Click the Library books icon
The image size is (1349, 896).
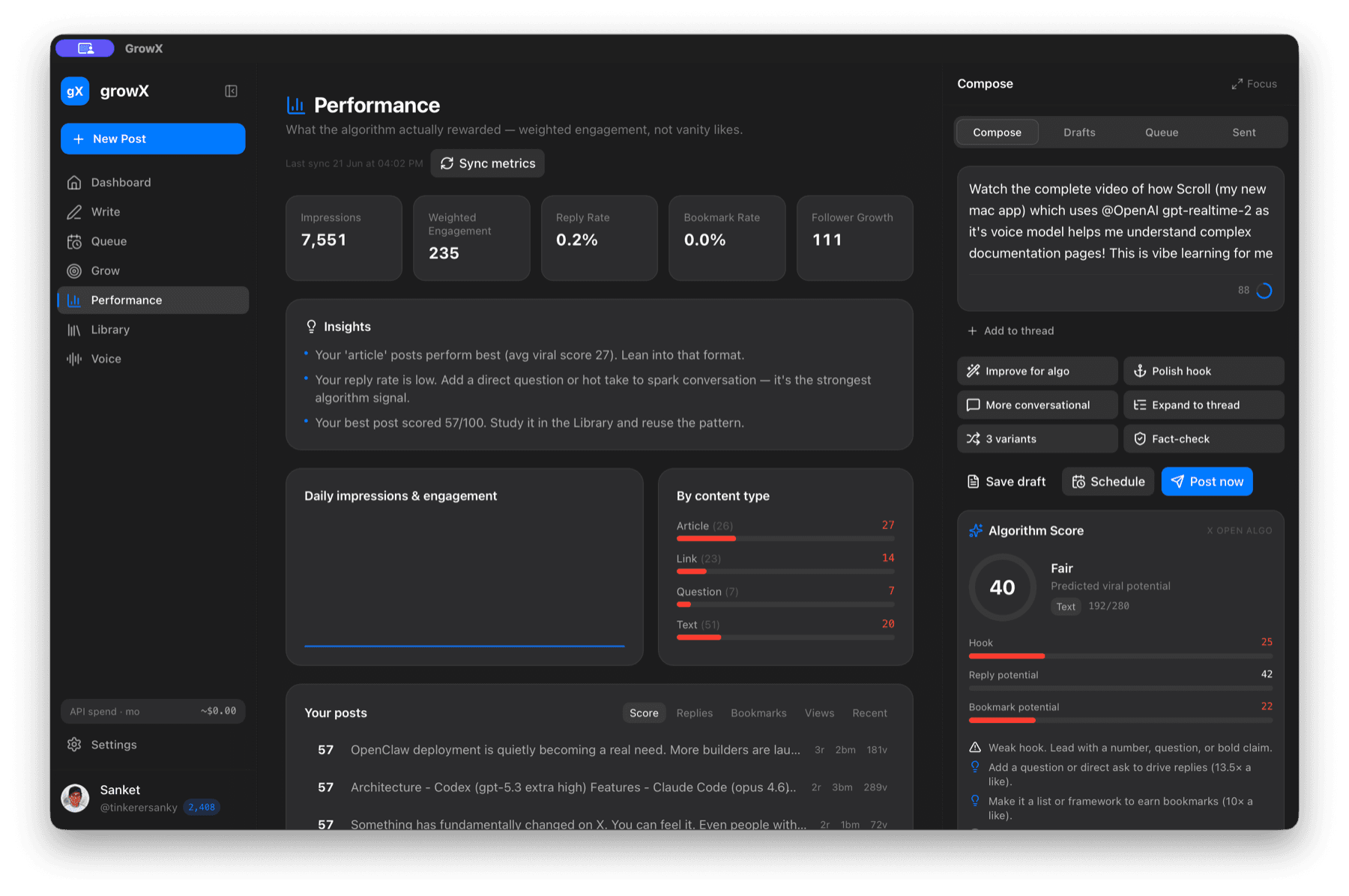pyautogui.click(x=74, y=330)
